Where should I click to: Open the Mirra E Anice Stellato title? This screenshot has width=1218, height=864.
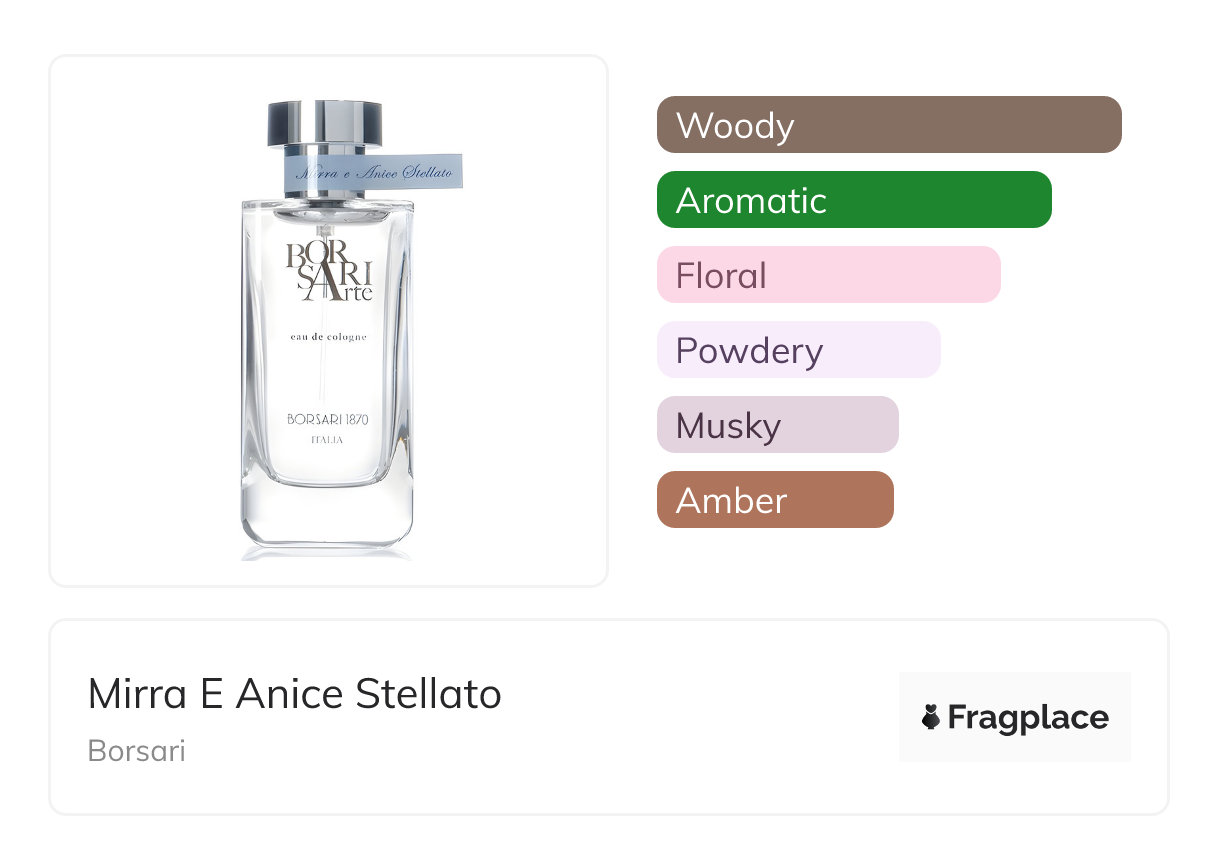(x=294, y=694)
